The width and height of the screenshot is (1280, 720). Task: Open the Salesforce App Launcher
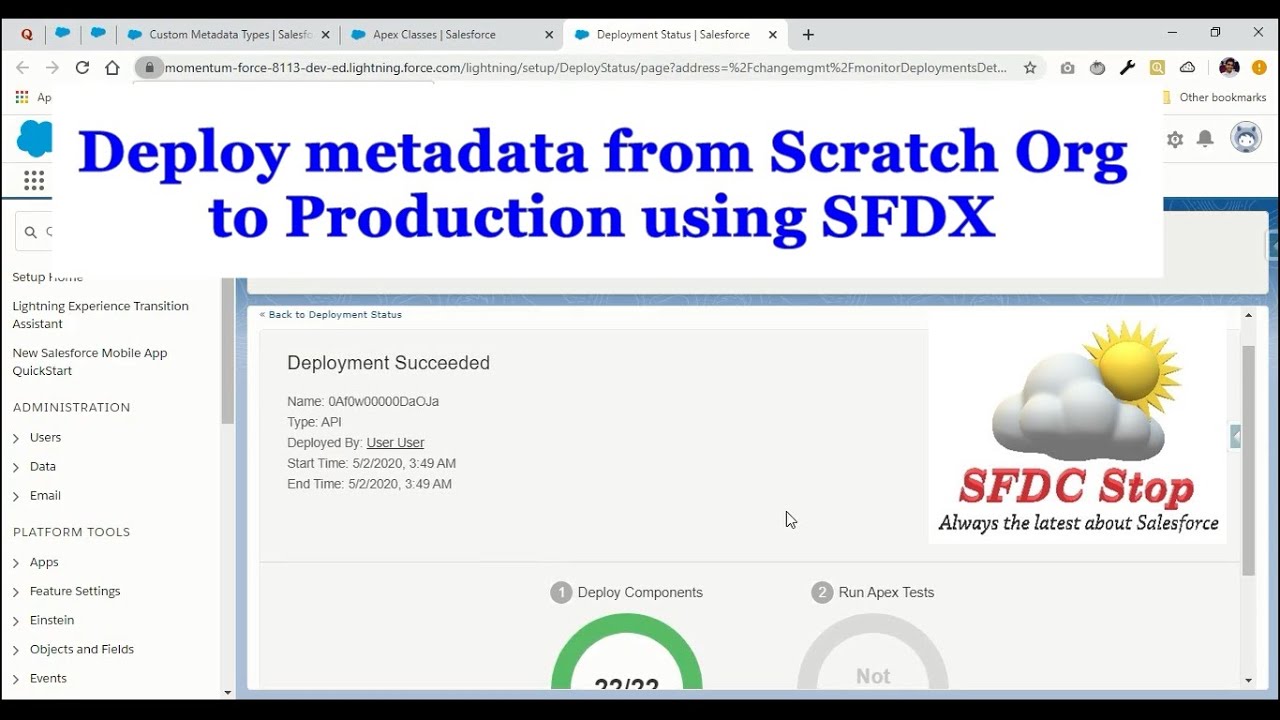pyautogui.click(x=34, y=180)
